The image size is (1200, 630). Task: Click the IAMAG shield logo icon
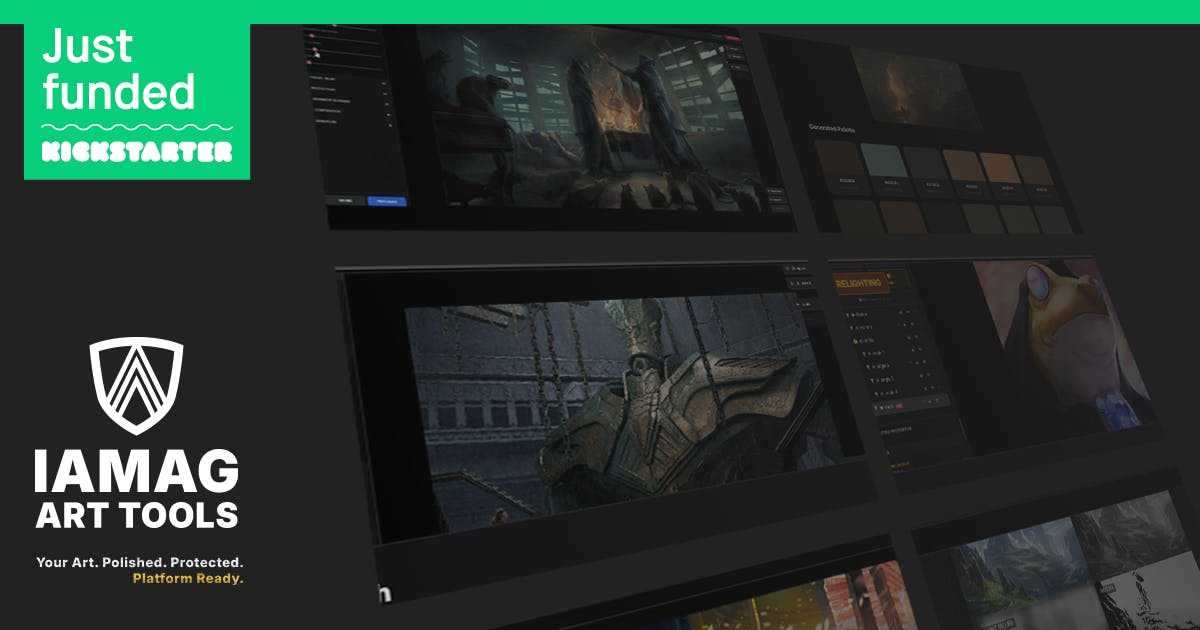[x=137, y=386]
